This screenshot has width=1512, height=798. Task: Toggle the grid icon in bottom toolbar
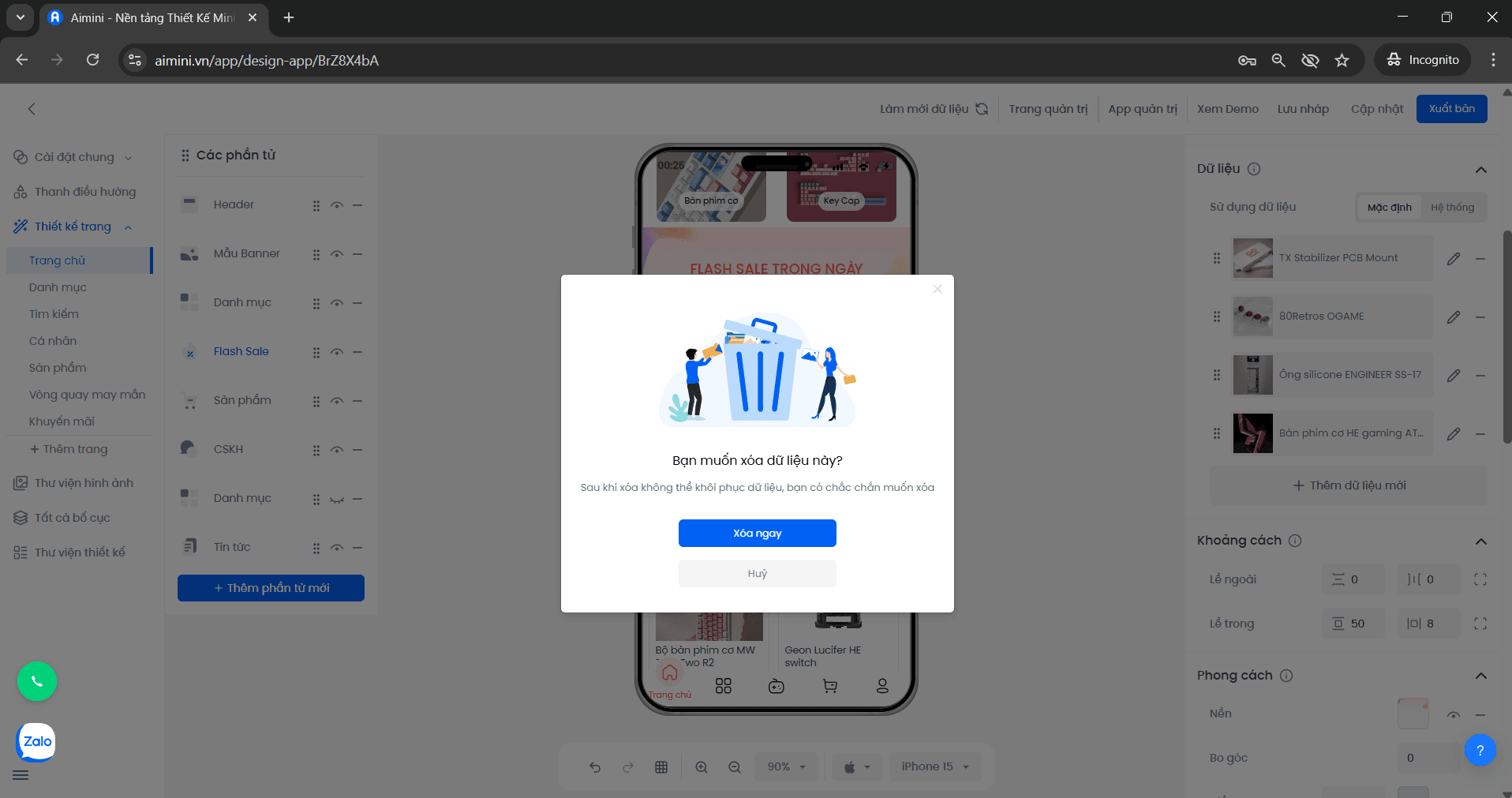pos(661,766)
